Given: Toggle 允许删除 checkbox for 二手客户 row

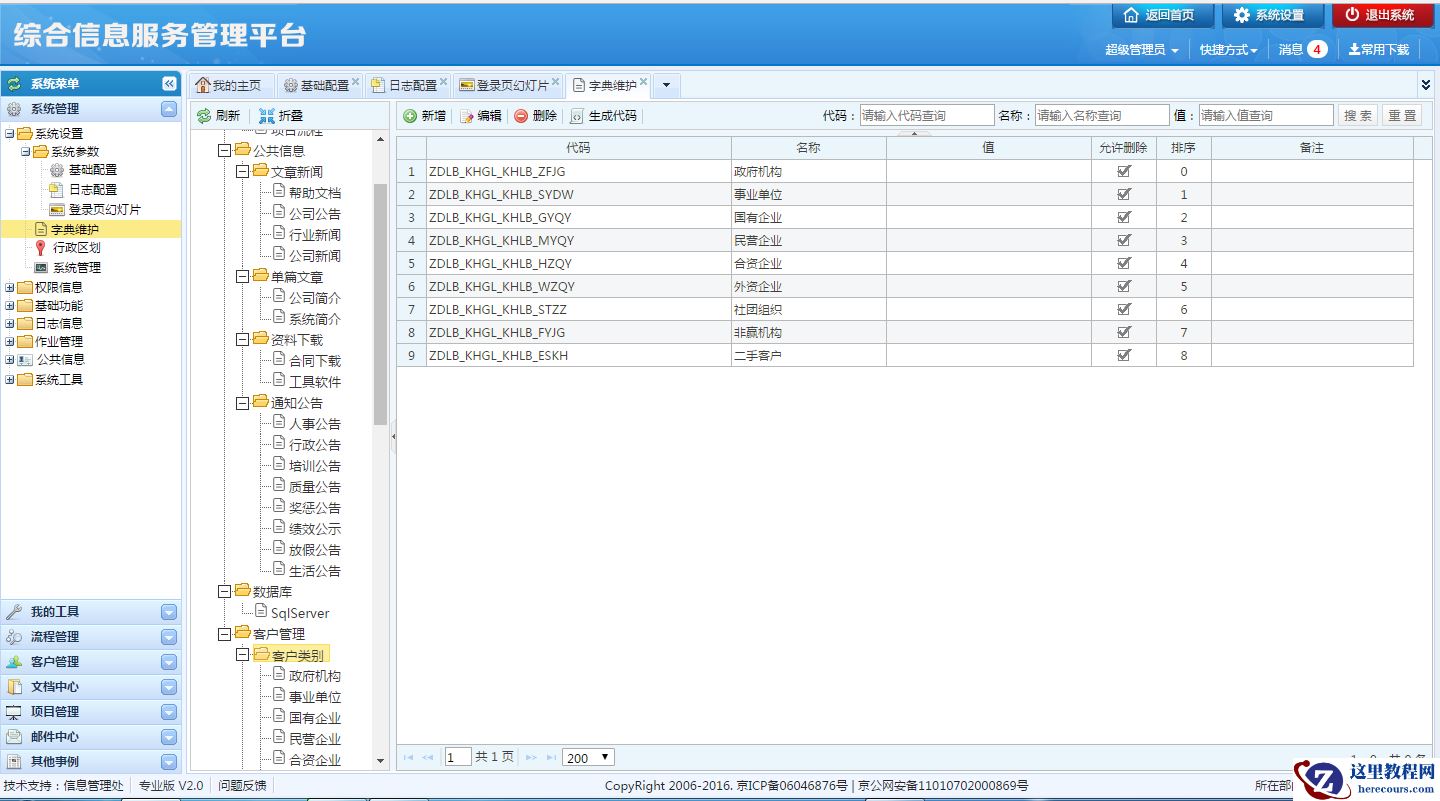Looking at the screenshot, I should (1124, 355).
